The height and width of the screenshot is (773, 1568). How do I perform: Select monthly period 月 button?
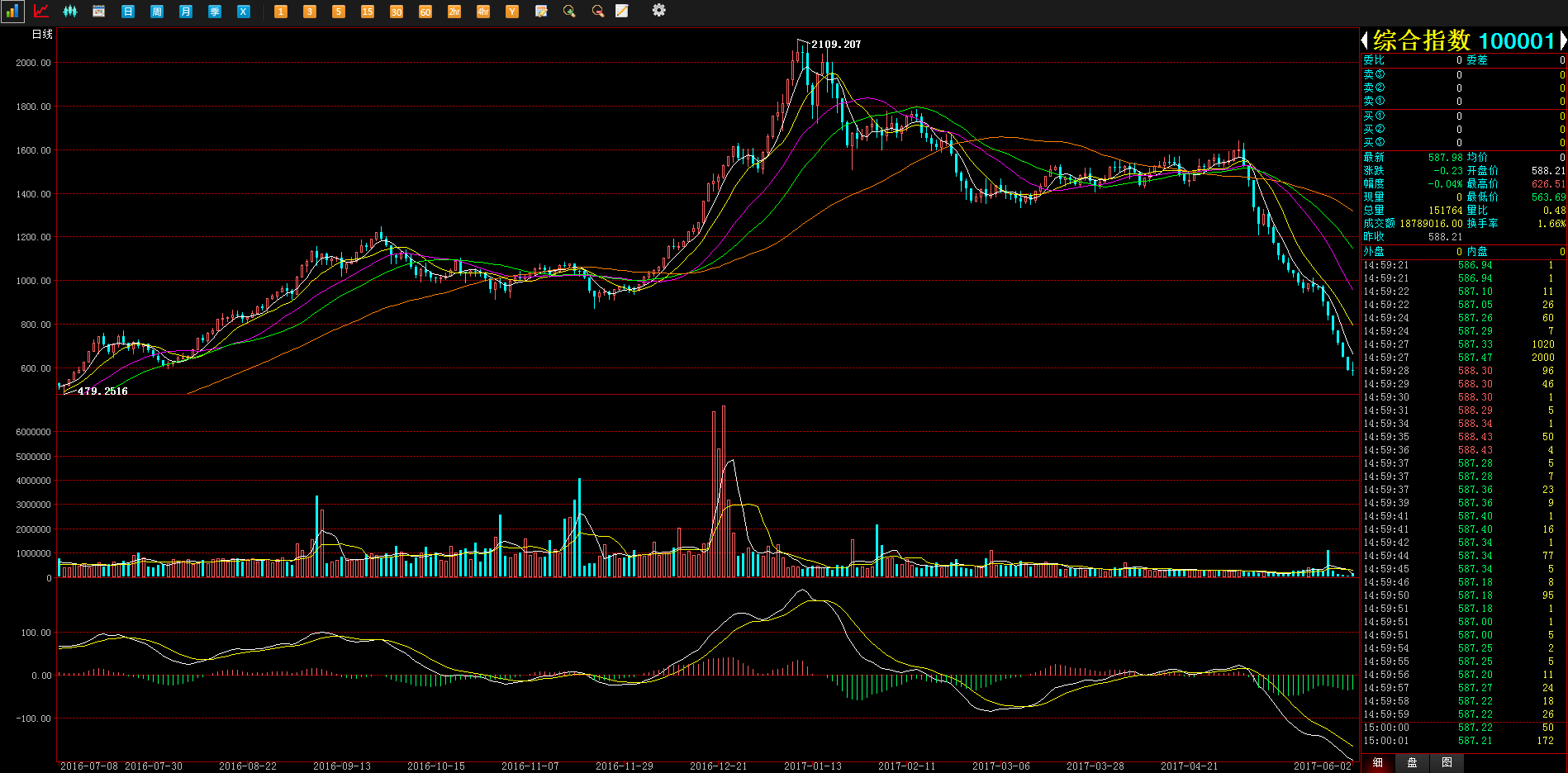186,11
